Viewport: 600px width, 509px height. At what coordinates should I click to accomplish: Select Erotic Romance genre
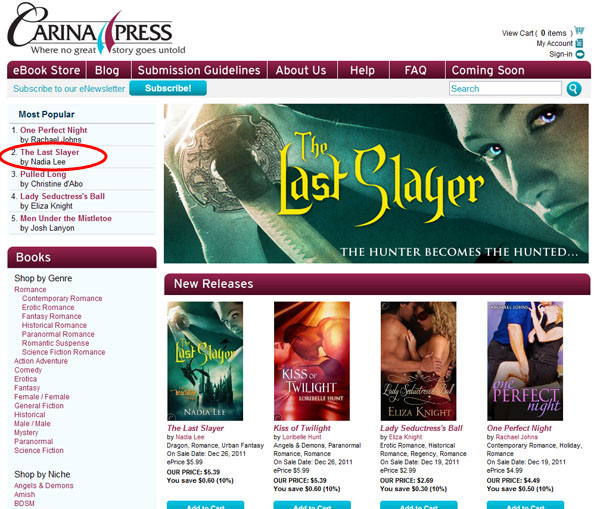tap(48, 307)
